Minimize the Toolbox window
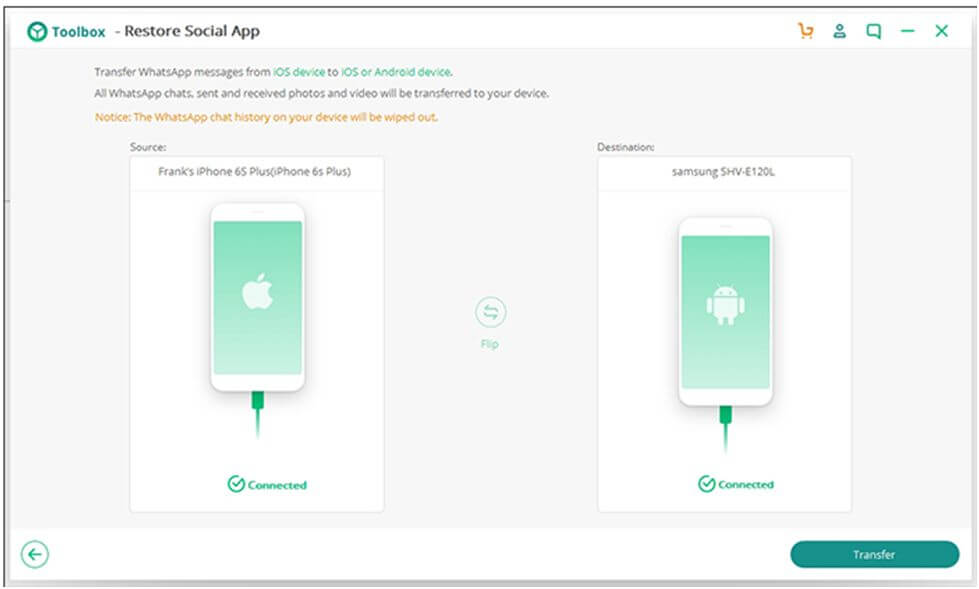The height and width of the screenshot is (589, 979). (908, 31)
